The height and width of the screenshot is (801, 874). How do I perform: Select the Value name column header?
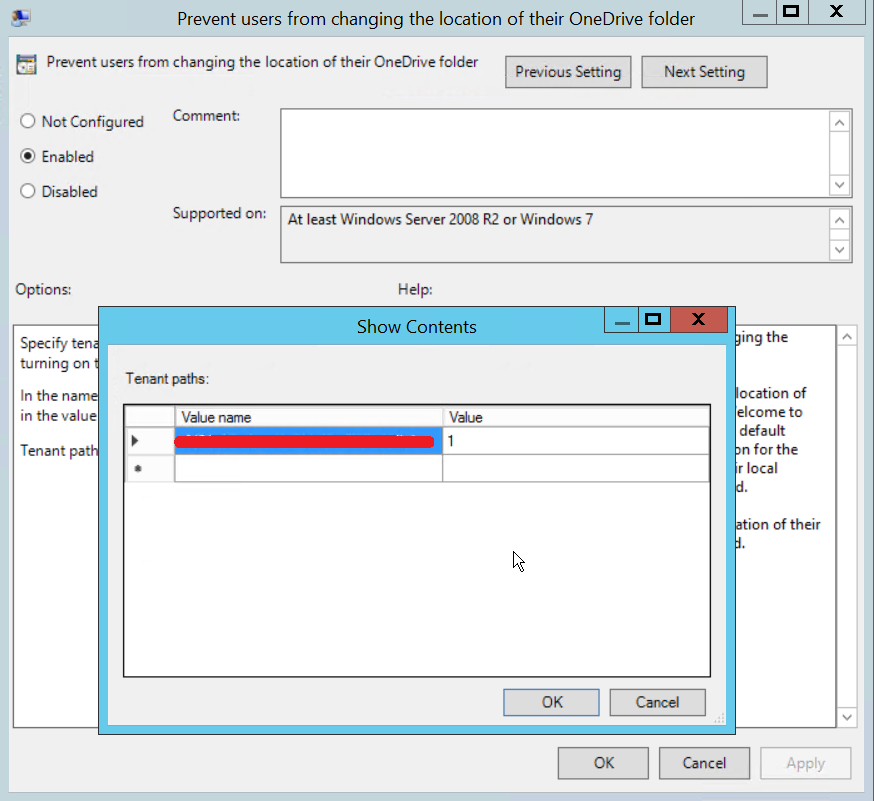(x=309, y=417)
